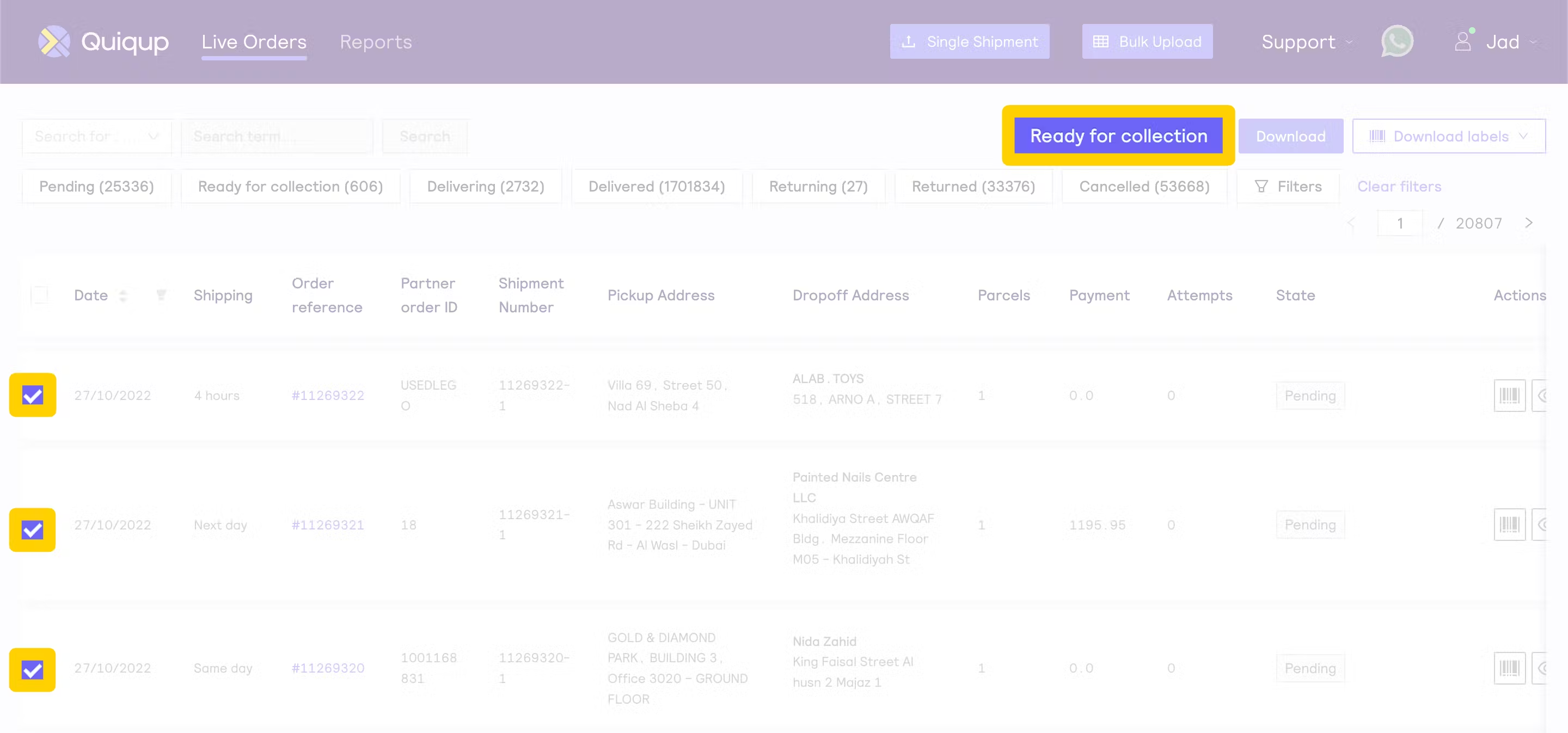
Task: Go to next page arrow
Action: 1528,223
